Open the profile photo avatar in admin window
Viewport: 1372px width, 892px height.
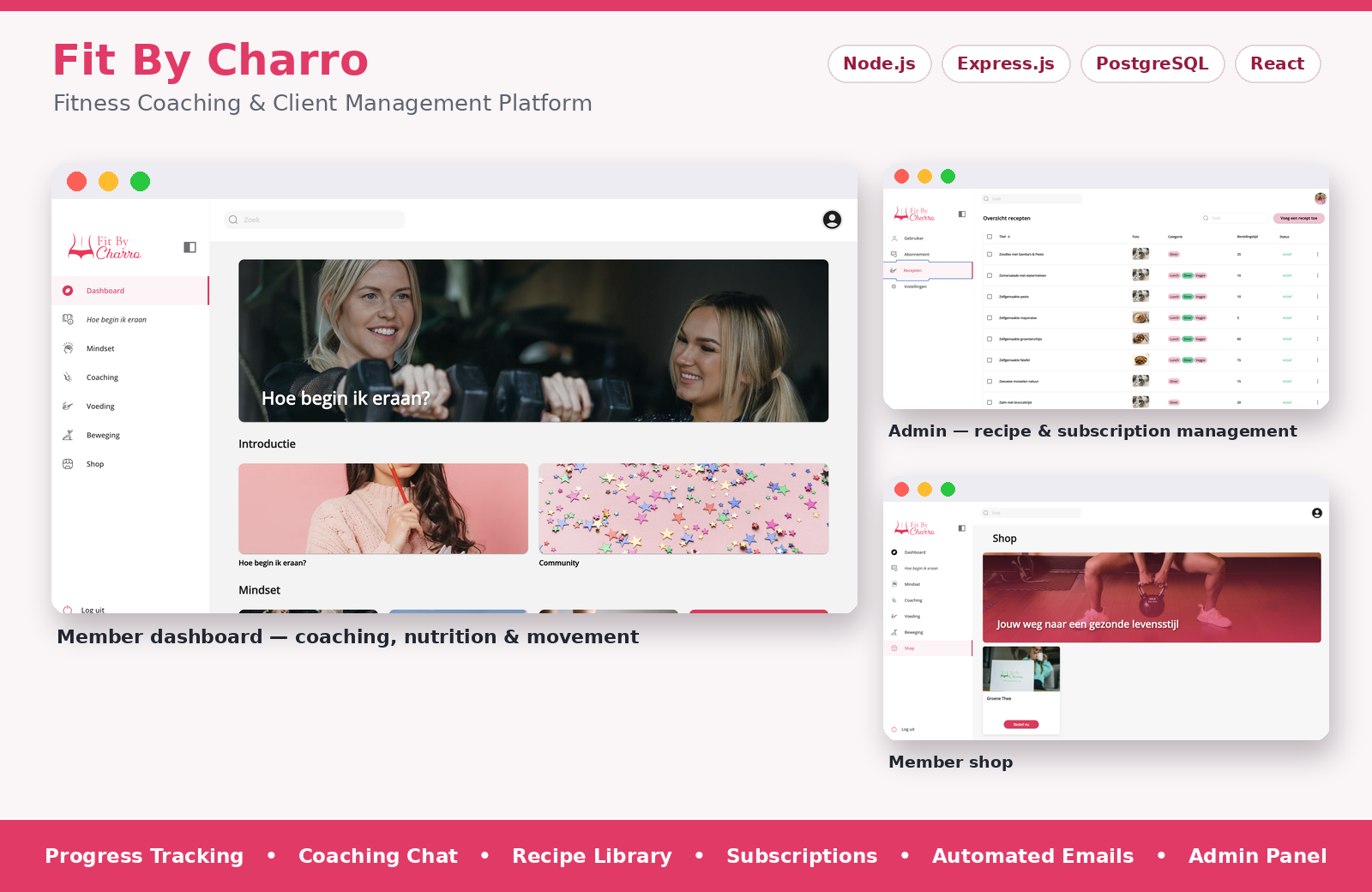(x=1321, y=198)
